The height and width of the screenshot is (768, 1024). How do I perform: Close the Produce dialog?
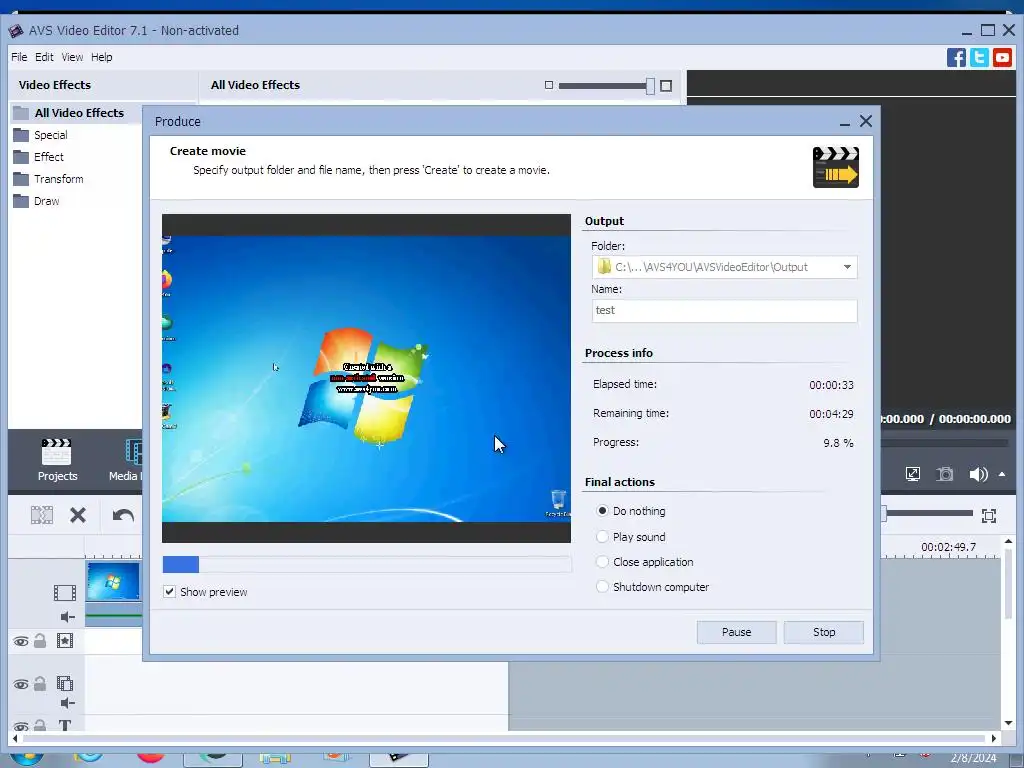[x=866, y=121]
